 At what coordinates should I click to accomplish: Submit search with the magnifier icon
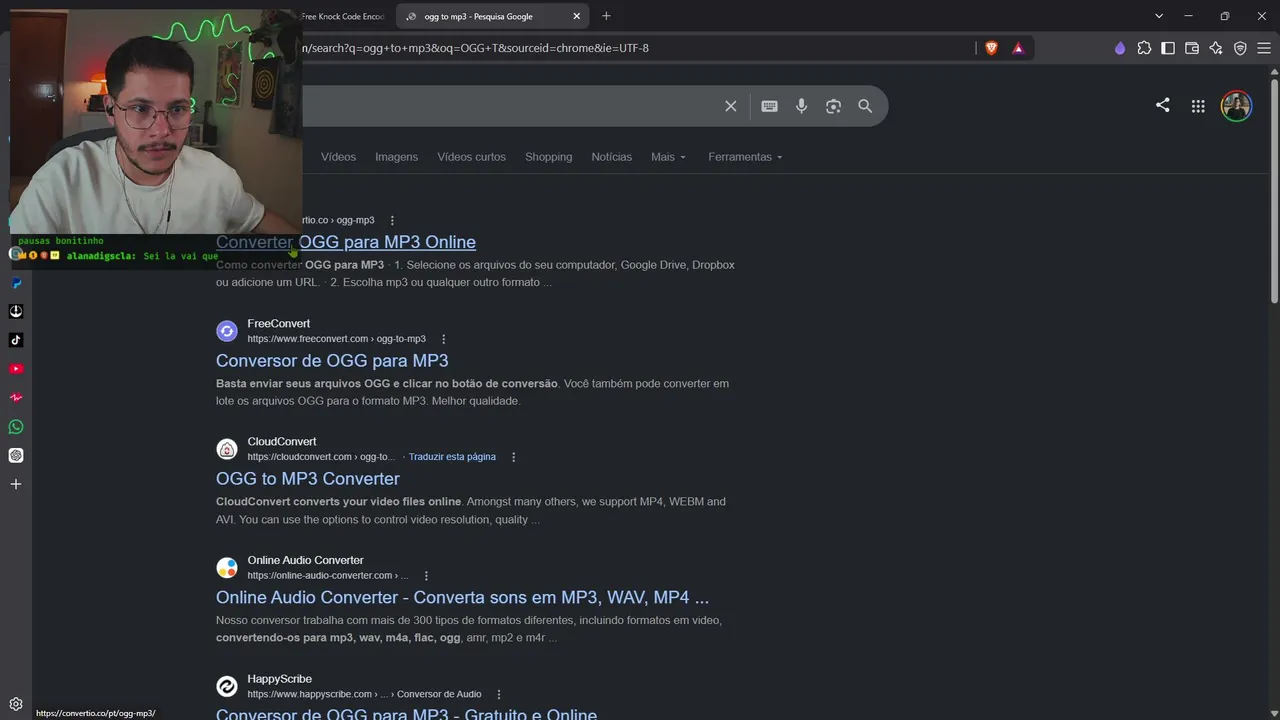[x=865, y=106]
